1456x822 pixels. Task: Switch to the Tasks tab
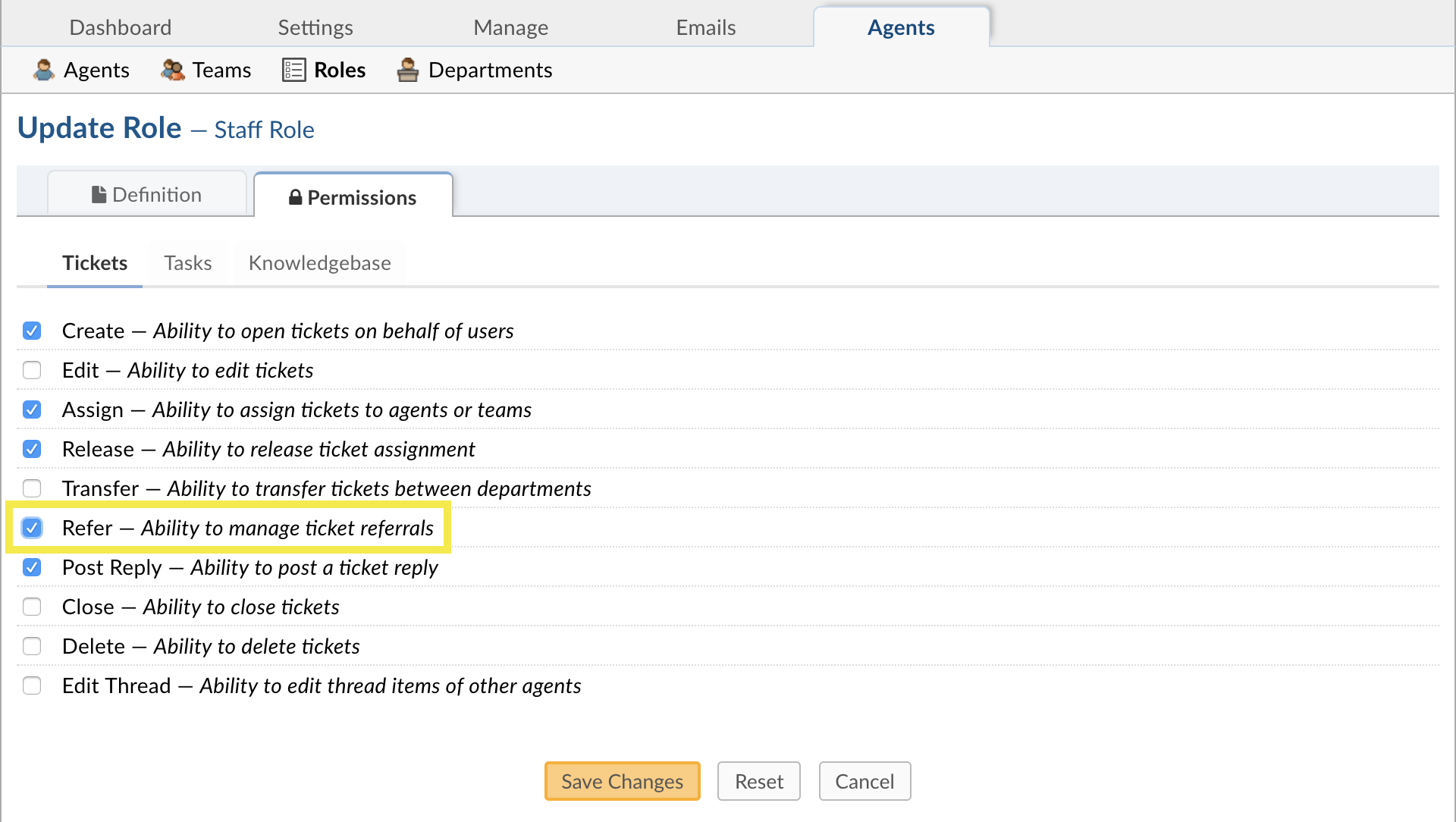tap(187, 263)
